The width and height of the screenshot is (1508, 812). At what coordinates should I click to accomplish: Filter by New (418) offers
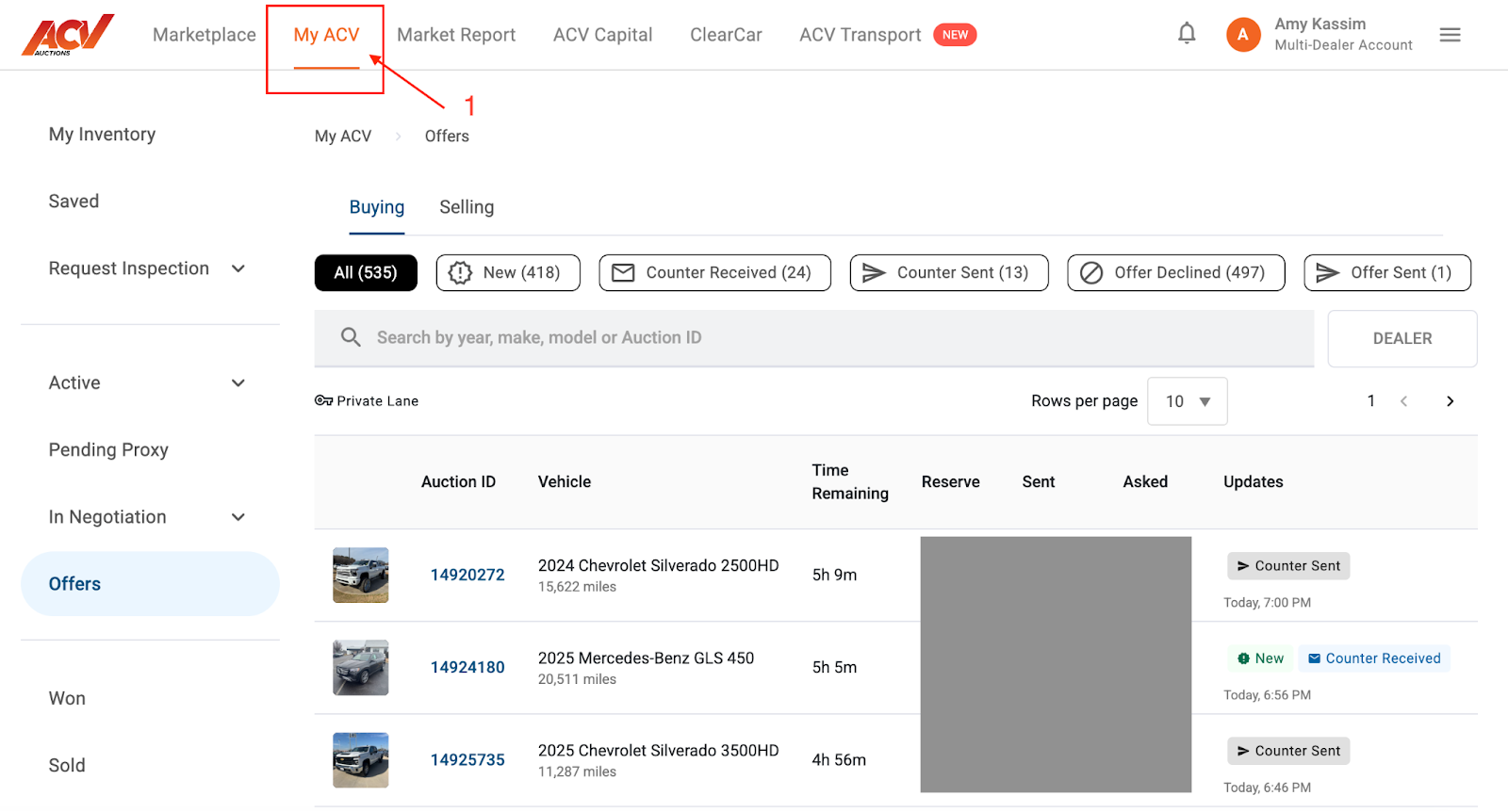(x=508, y=272)
